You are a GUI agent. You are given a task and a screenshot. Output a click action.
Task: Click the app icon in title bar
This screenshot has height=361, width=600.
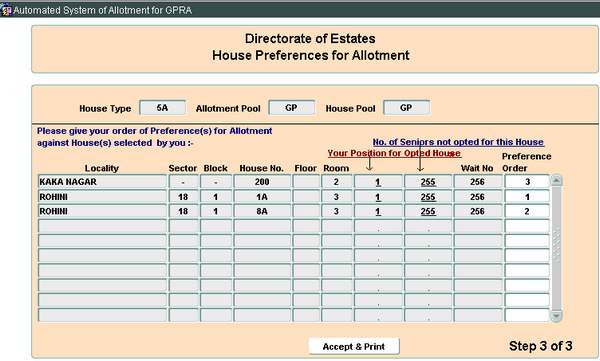point(6,10)
